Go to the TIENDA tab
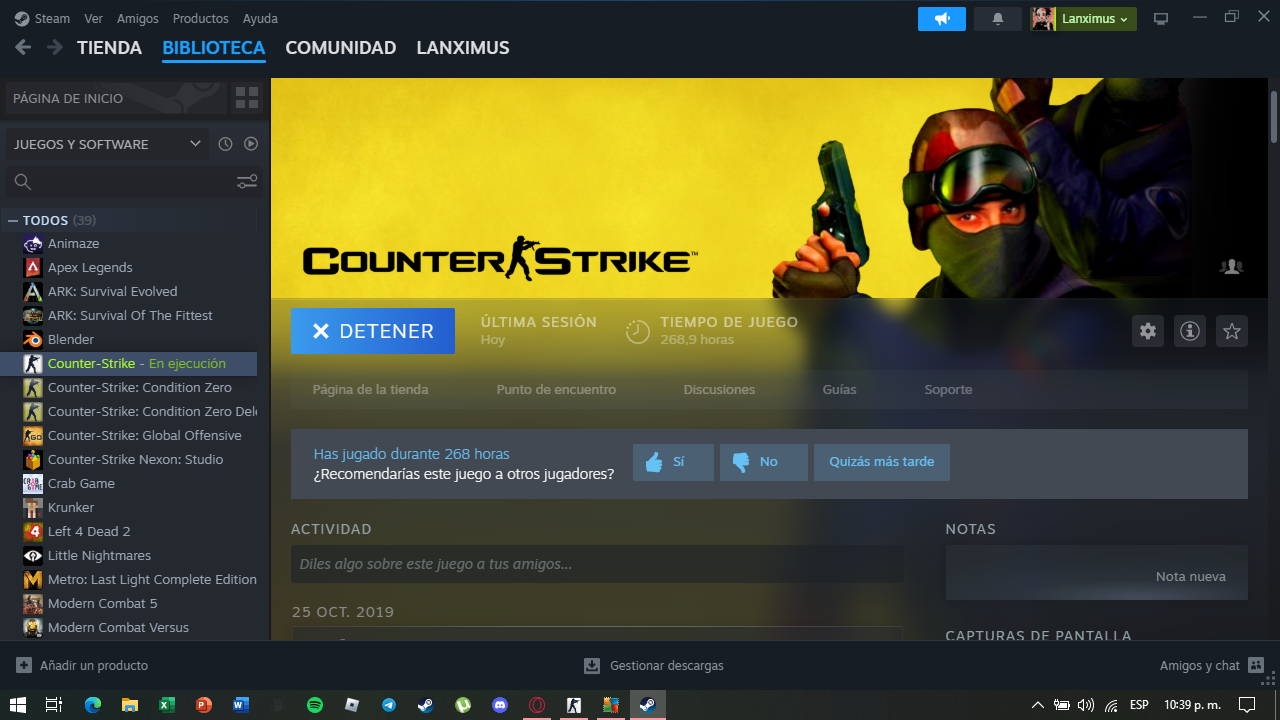The height and width of the screenshot is (720, 1280). [x=109, y=48]
